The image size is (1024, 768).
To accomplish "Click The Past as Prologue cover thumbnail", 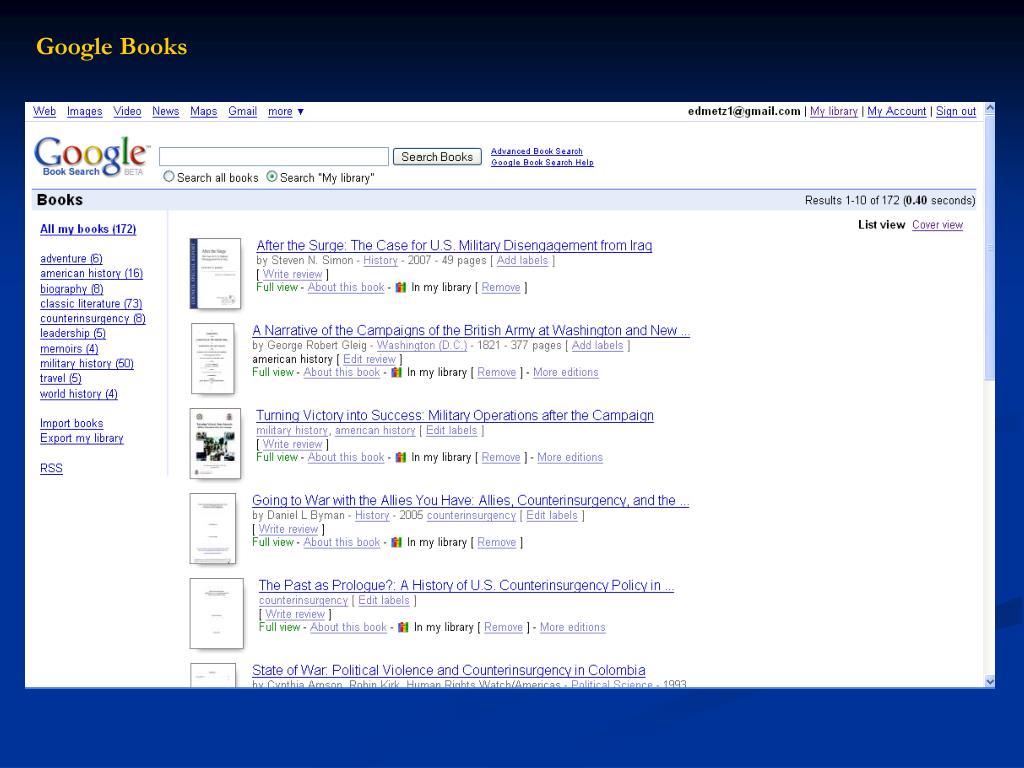I will pos(217,613).
